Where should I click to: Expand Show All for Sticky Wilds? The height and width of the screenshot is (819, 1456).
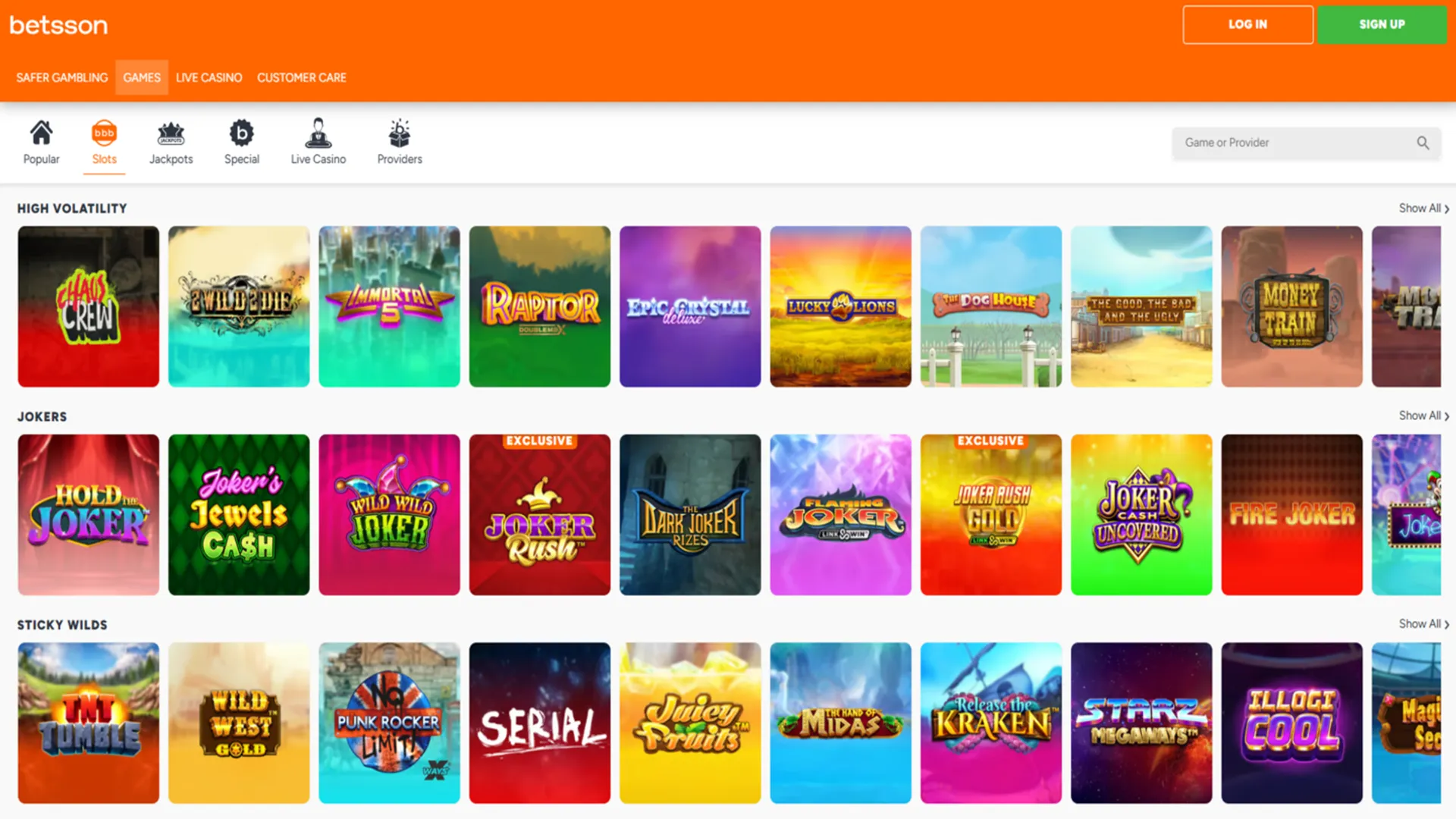click(x=1420, y=624)
